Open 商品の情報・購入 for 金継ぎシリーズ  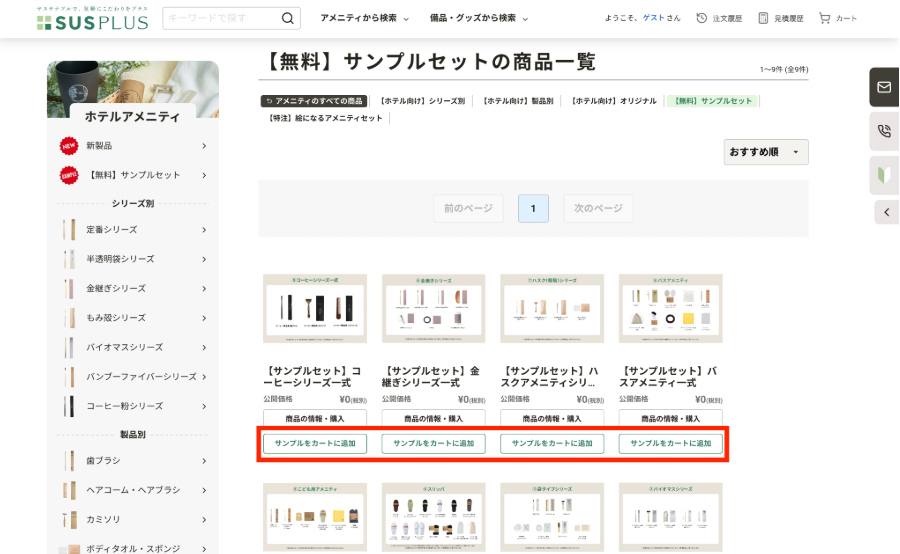coord(433,419)
